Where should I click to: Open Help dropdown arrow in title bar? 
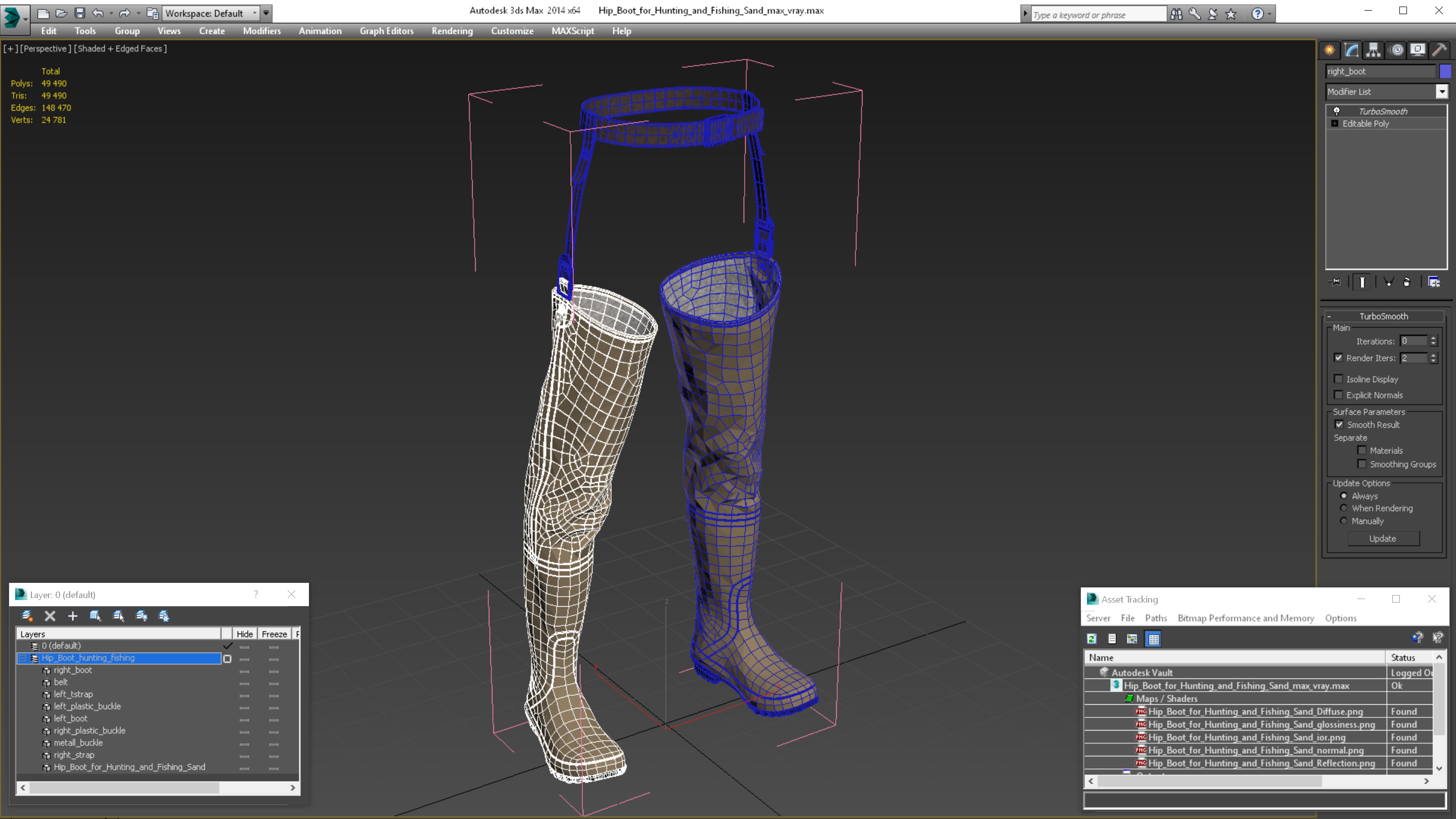[1269, 14]
